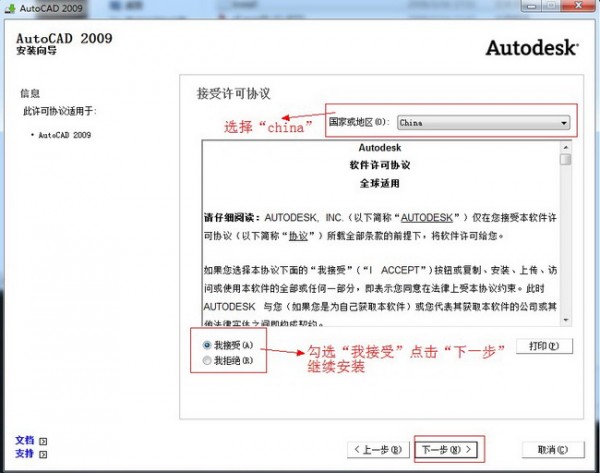Click the license scrollbar down arrow

click(566, 320)
